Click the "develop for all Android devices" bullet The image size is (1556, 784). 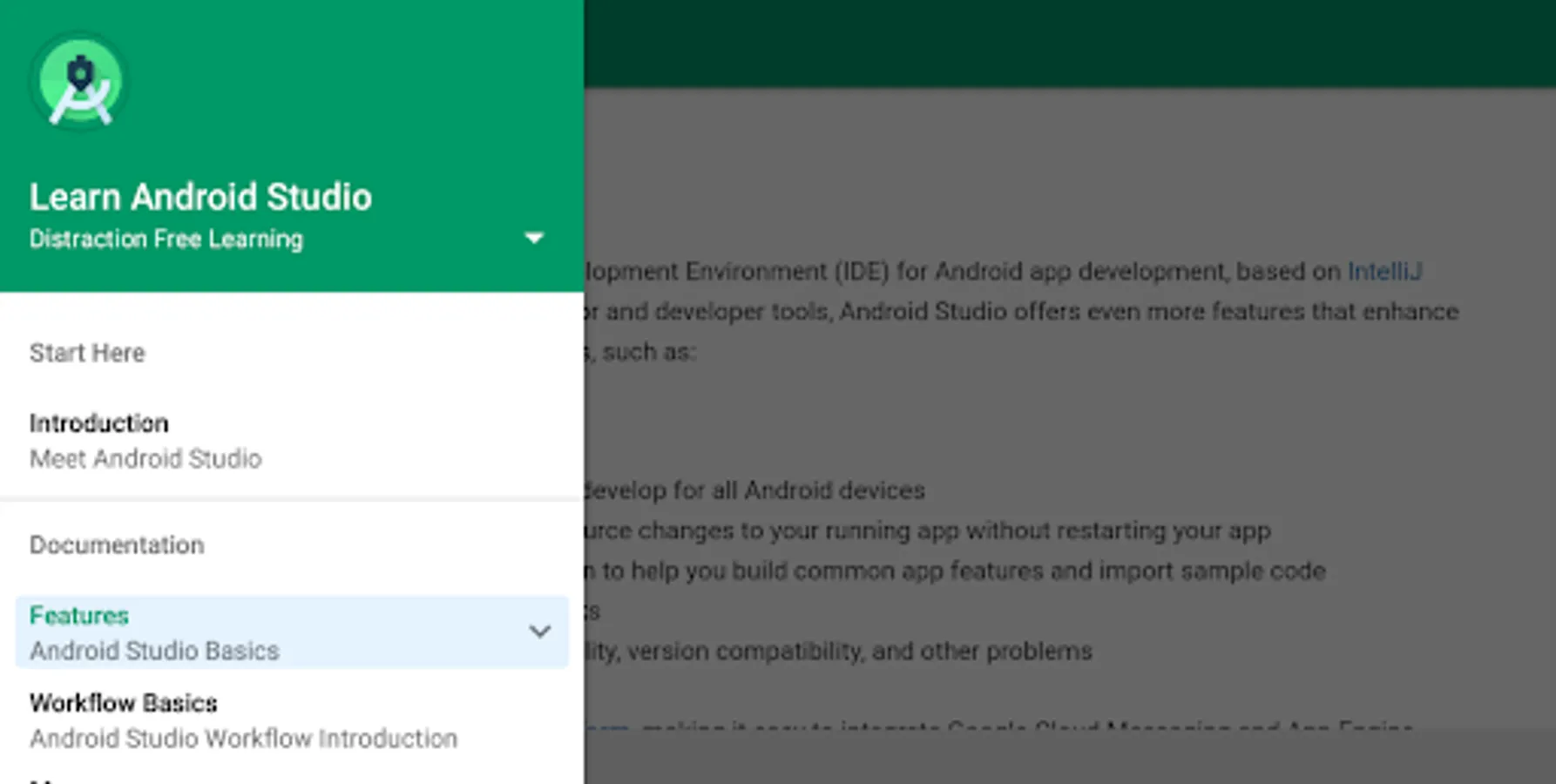click(x=754, y=490)
